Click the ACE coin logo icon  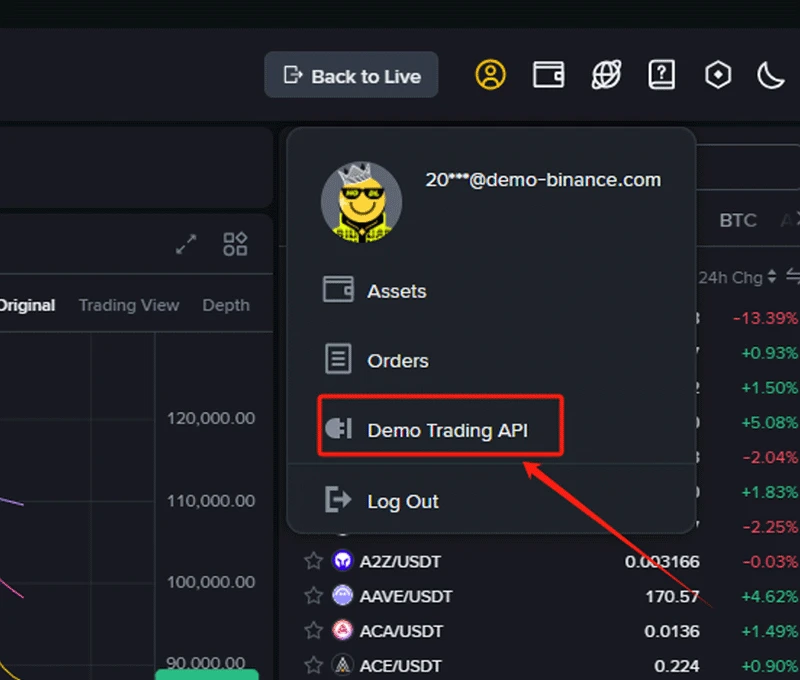(342, 665)
